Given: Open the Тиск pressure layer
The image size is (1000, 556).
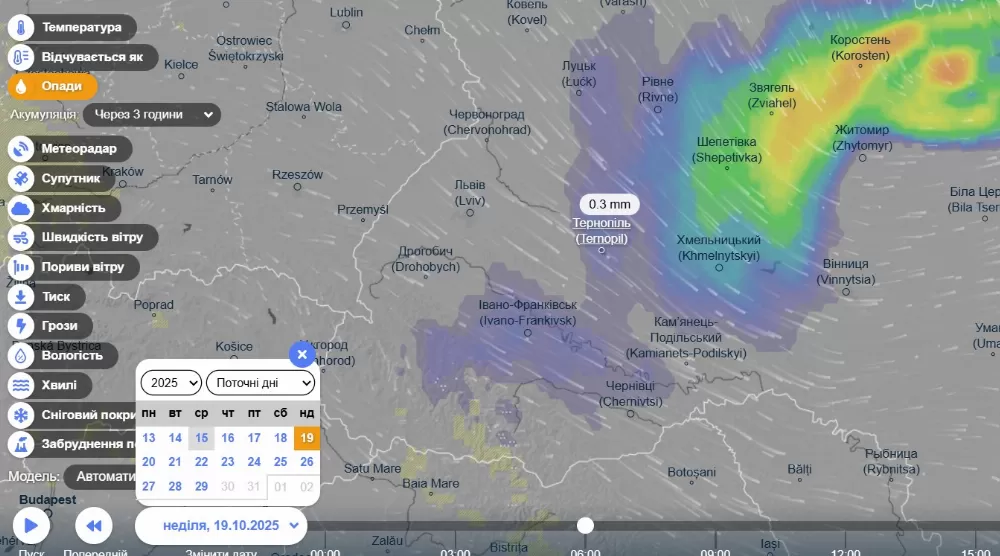Looking at the screenshot, I should 21,297.
